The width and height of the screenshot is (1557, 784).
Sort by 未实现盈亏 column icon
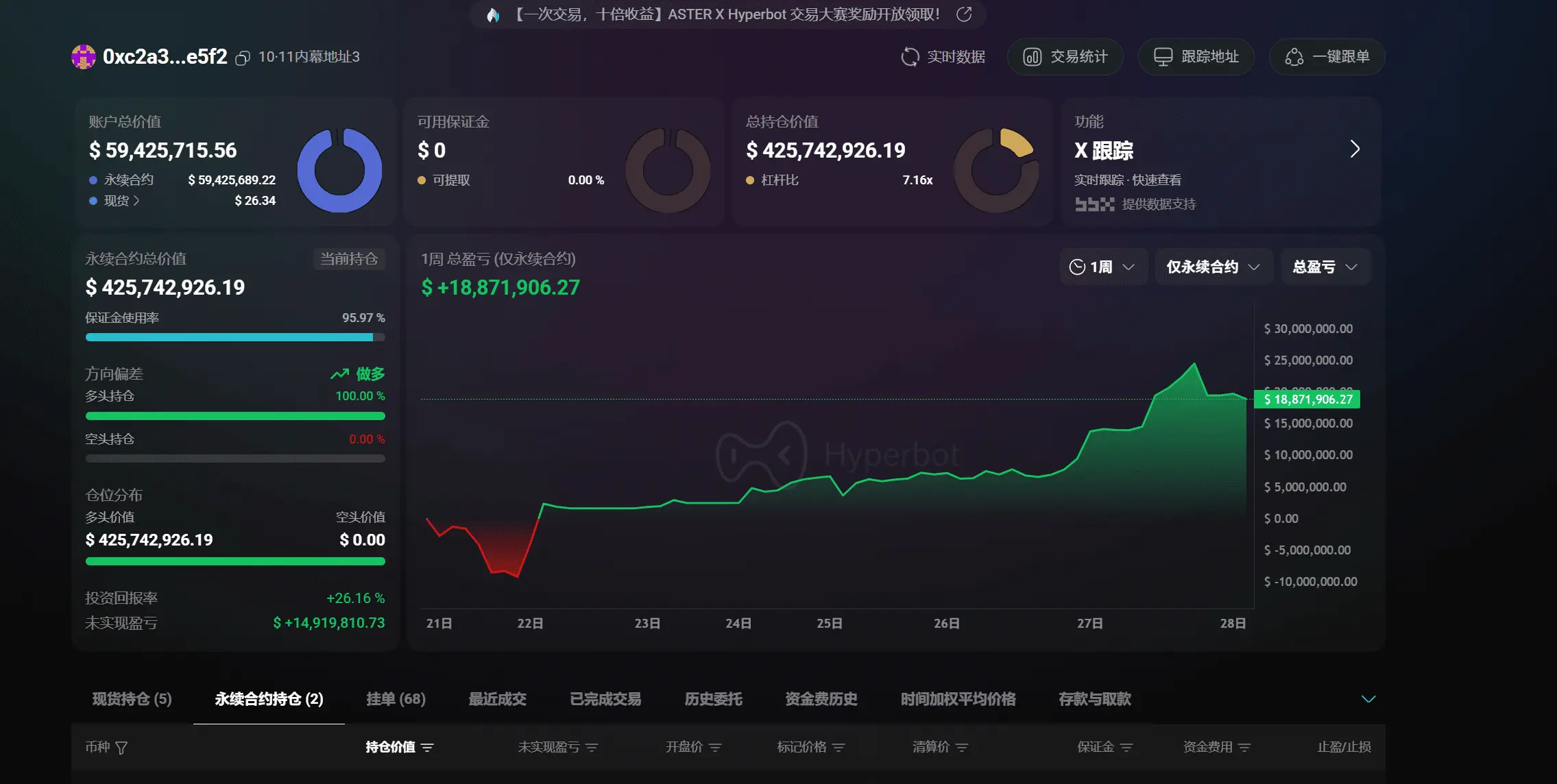[592, 748]
